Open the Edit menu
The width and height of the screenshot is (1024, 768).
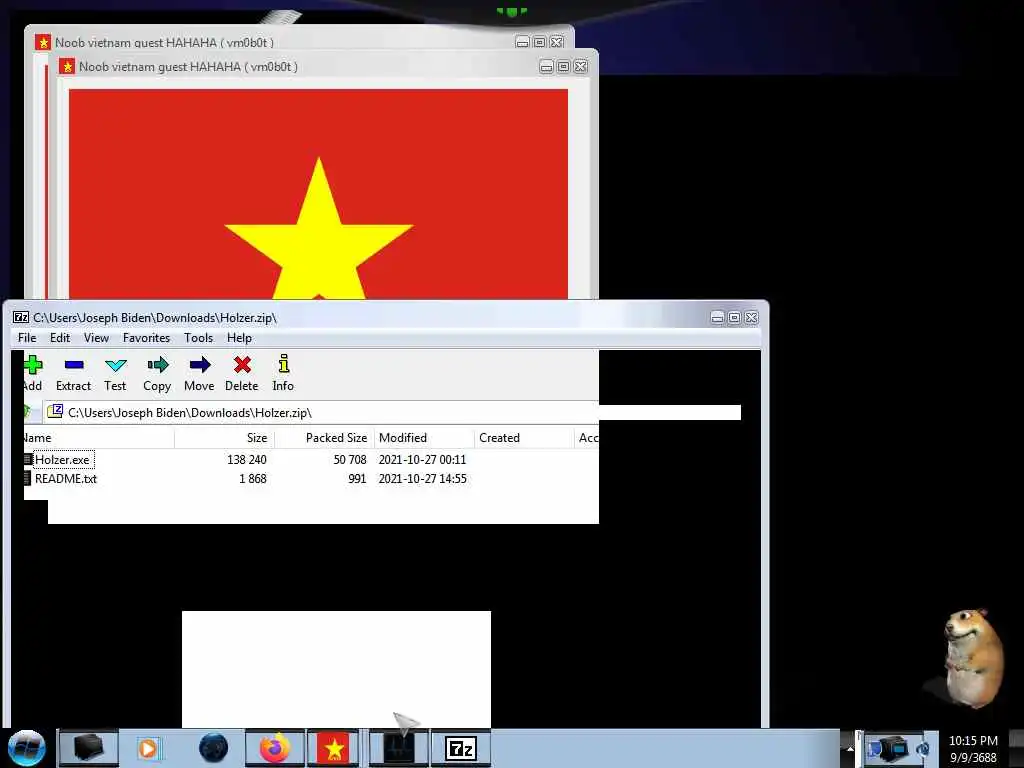[59, 338]
